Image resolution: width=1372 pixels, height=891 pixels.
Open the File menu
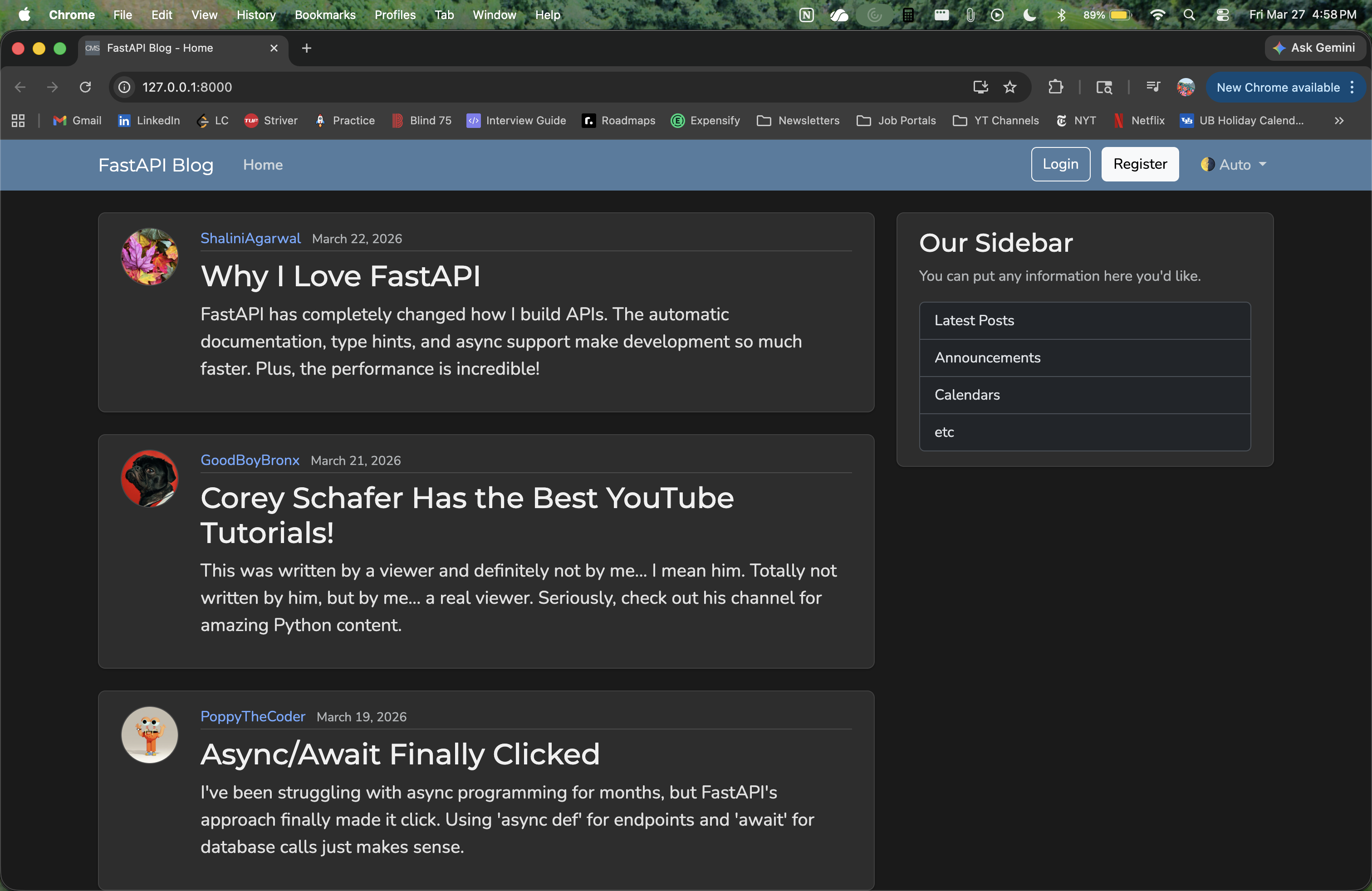(122, 15)
